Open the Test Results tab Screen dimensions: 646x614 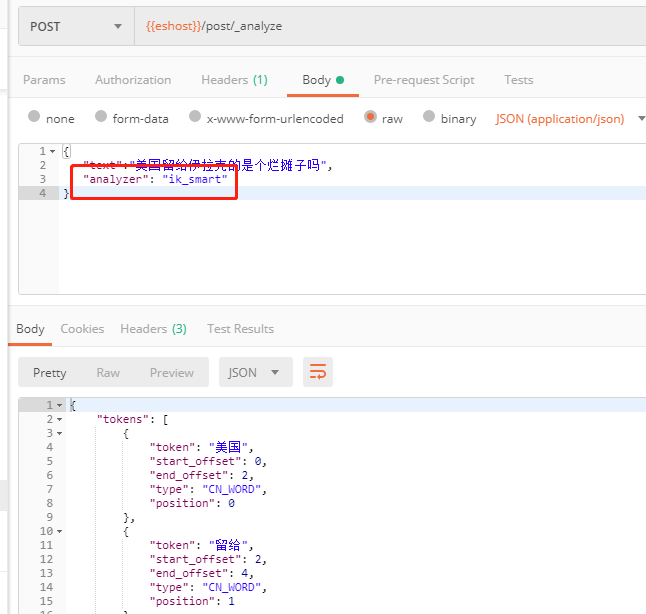click(240, 329)
